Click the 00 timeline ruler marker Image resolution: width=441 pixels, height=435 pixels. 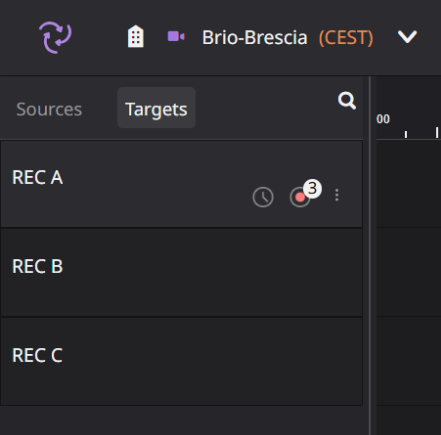click(383, 119)
